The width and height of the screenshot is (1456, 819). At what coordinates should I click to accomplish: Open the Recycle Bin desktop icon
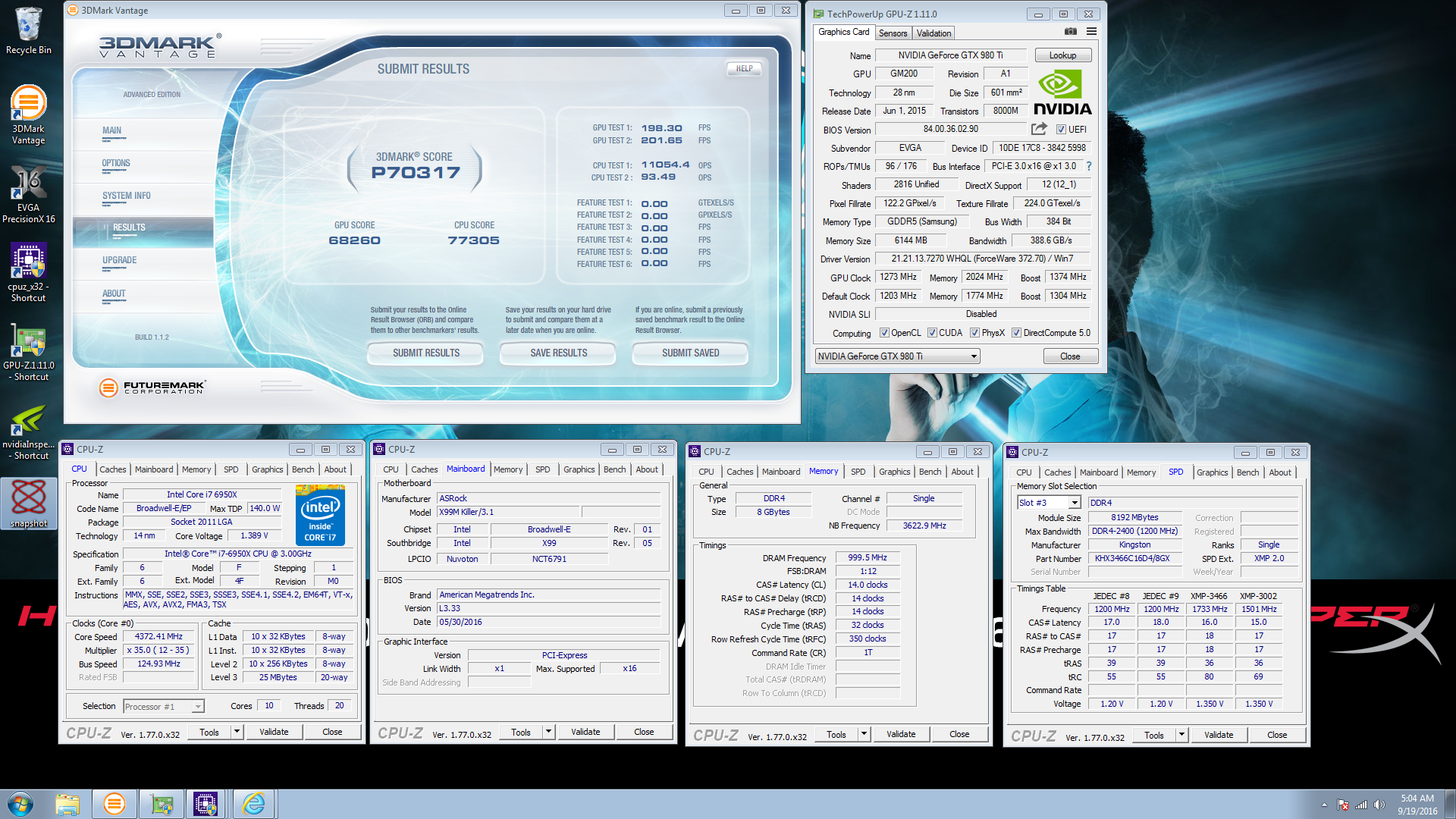(28, 30)
